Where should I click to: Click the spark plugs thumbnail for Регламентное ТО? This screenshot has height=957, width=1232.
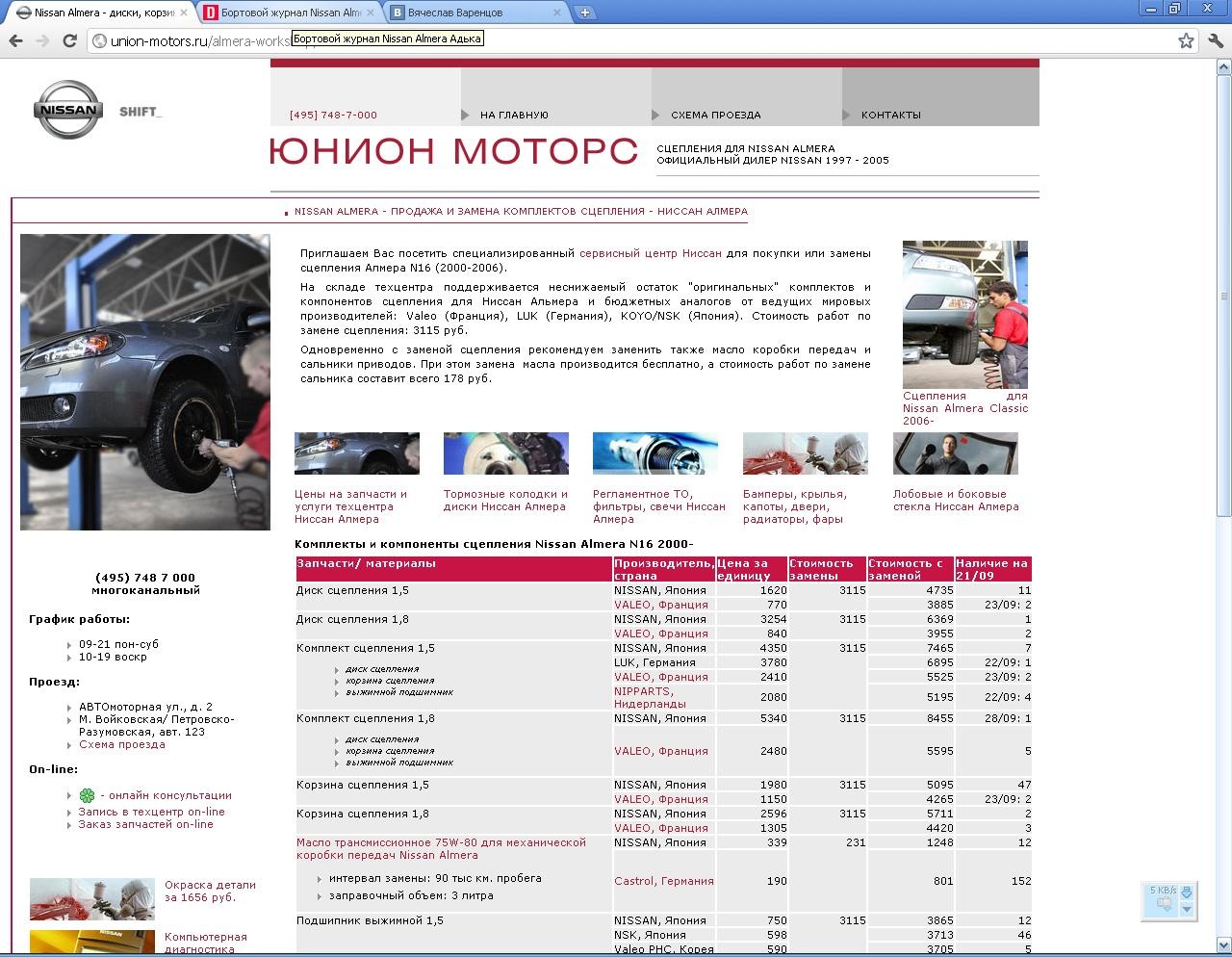point(654,453)
